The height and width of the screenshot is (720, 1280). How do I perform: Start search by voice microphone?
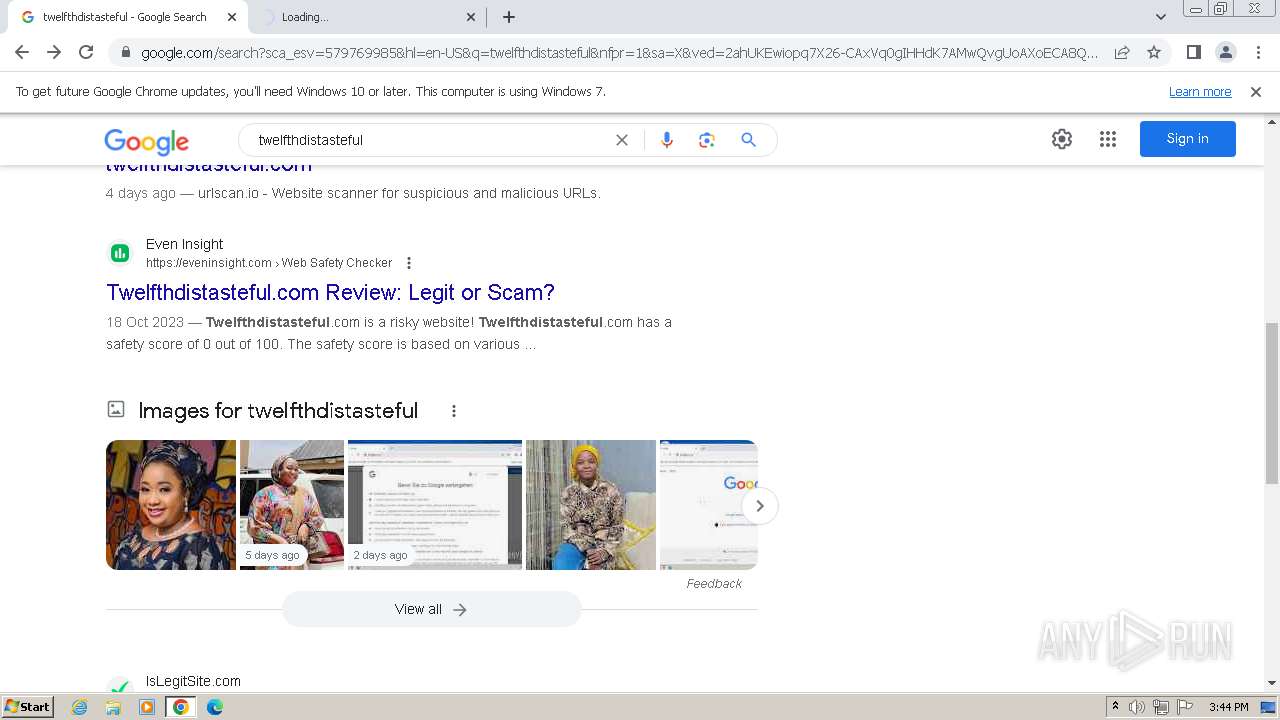667,140
